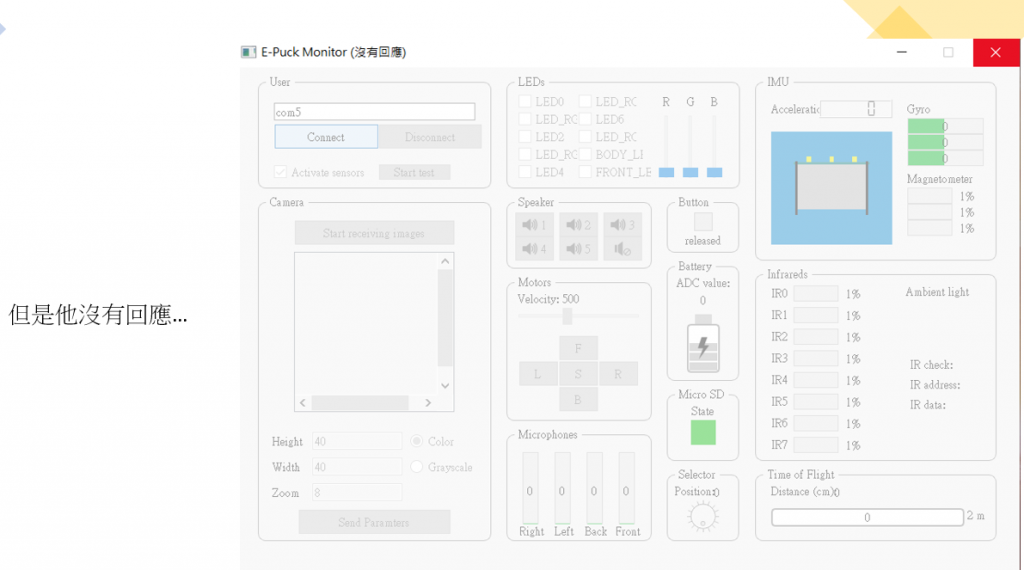Maximize the E-Puck Monitor window
This screenshot has width=1024, height=570.
click(x=948, y=52)
